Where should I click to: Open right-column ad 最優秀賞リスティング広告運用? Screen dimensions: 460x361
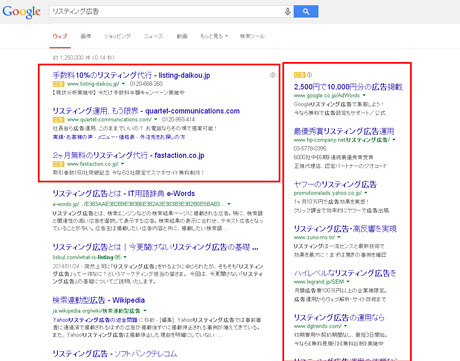[x=344, y=131]
